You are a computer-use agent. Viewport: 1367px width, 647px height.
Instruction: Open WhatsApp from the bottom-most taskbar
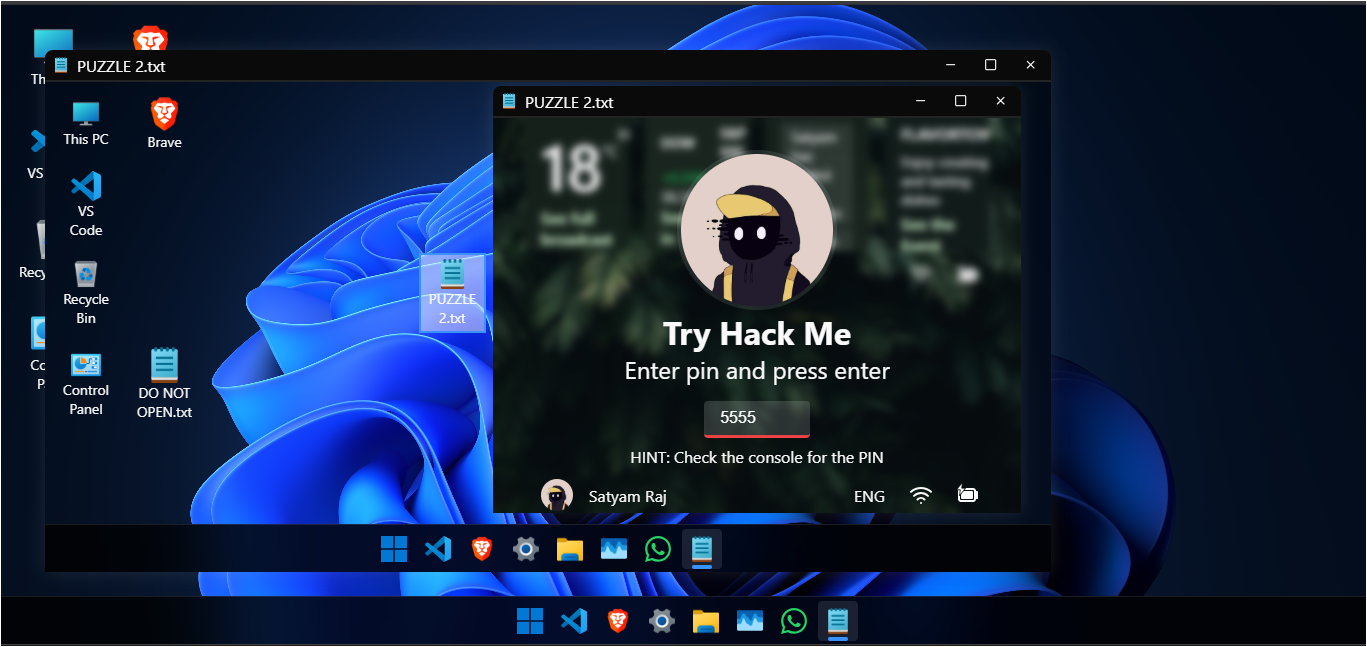(793, 622)
